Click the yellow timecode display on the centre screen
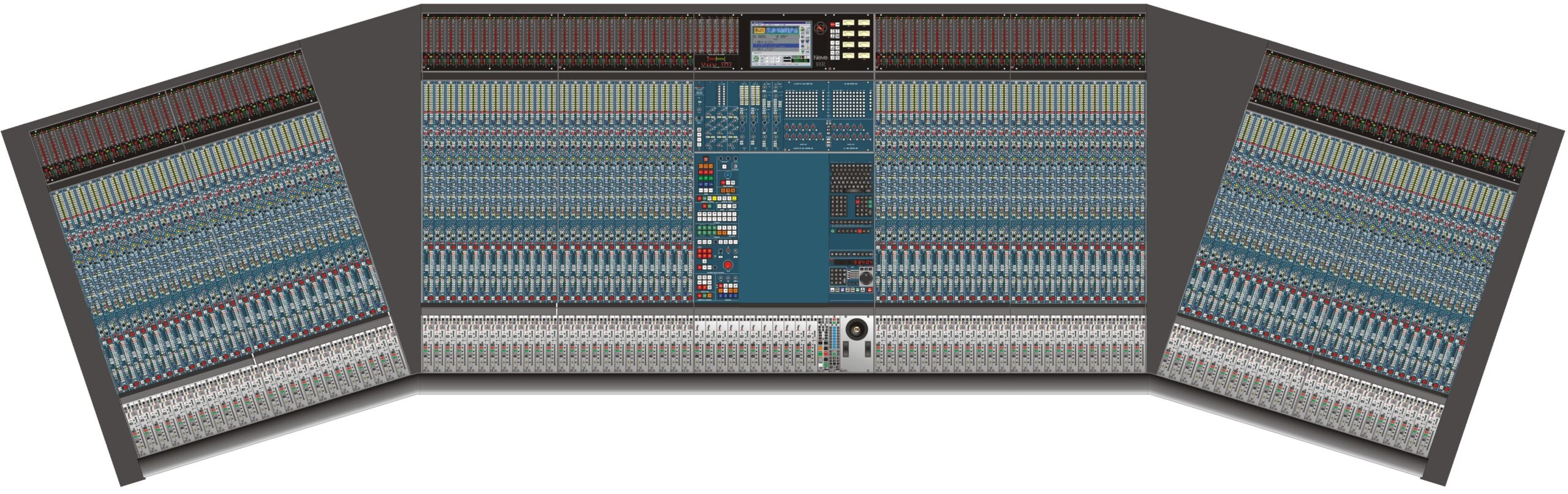The image size is (1568, 494). 759,30
